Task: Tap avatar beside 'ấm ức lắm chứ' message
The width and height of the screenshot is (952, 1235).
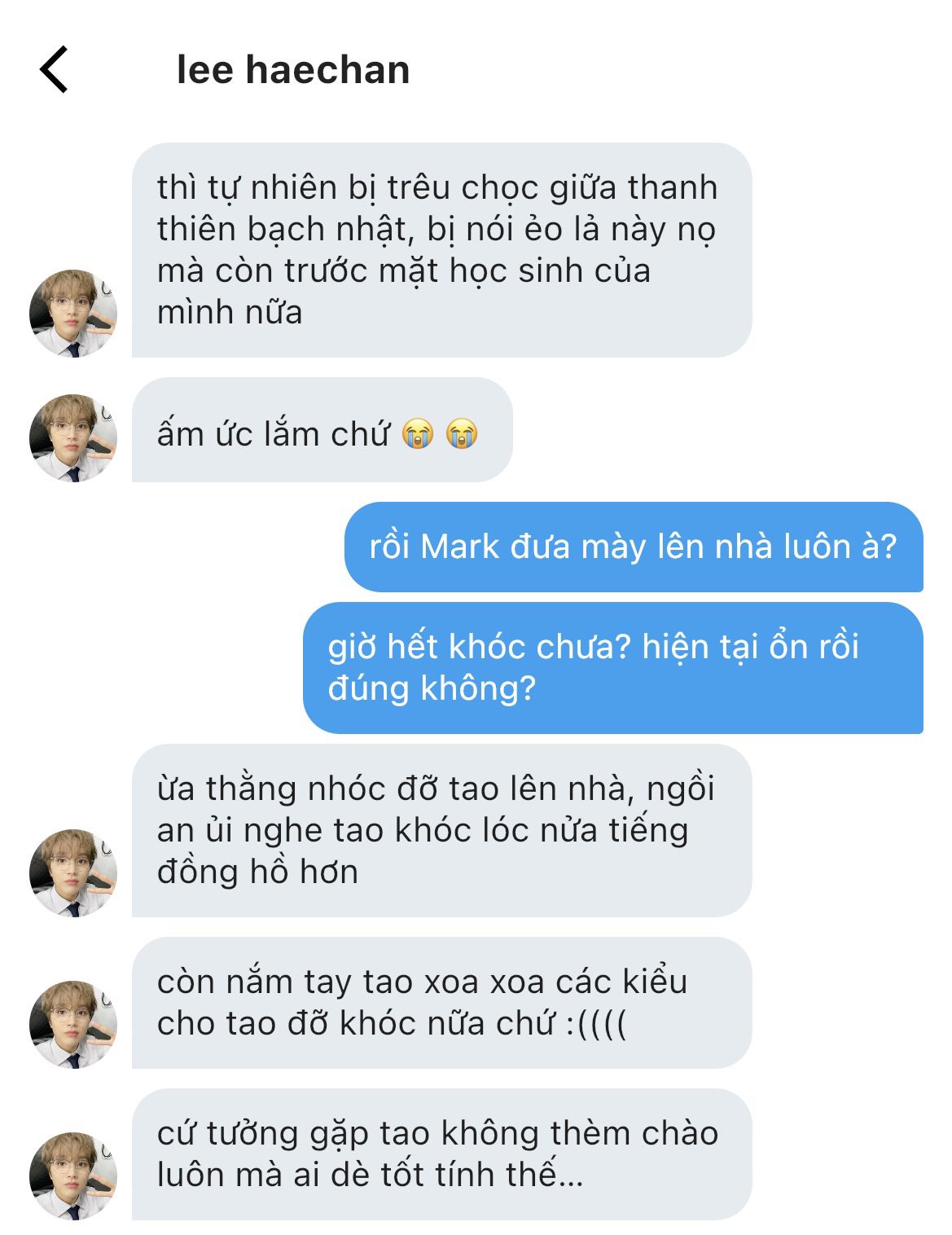Action: point(73,438)
